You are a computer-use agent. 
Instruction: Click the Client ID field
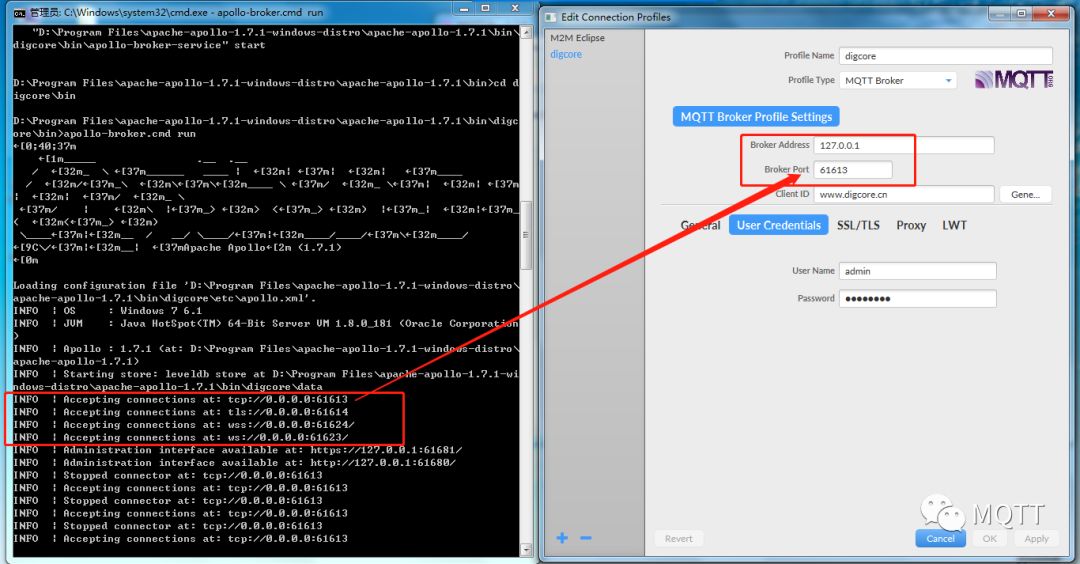click(x=904, y=194)
